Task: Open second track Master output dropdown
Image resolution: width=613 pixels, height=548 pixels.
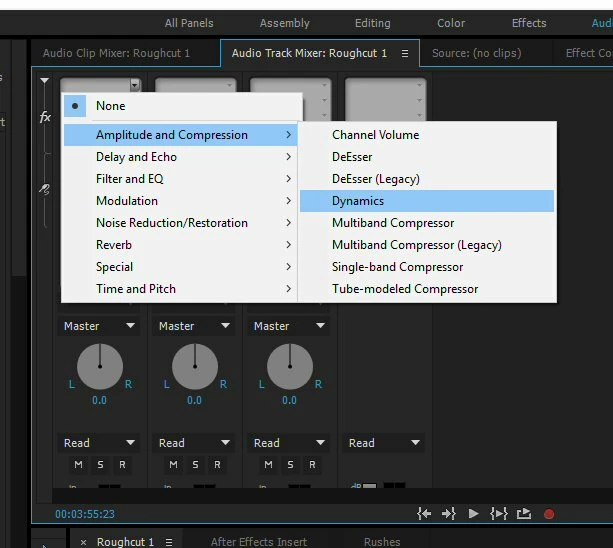Action: [194, 326]
